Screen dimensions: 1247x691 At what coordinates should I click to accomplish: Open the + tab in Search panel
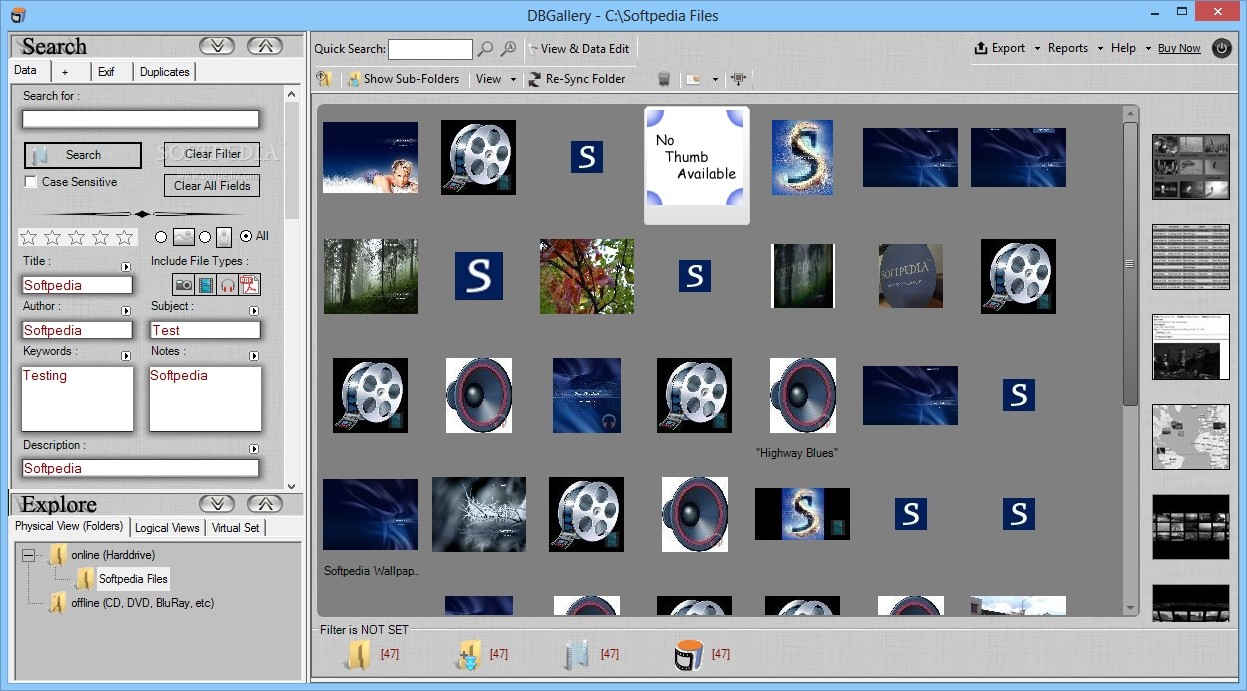click(65, 72)
